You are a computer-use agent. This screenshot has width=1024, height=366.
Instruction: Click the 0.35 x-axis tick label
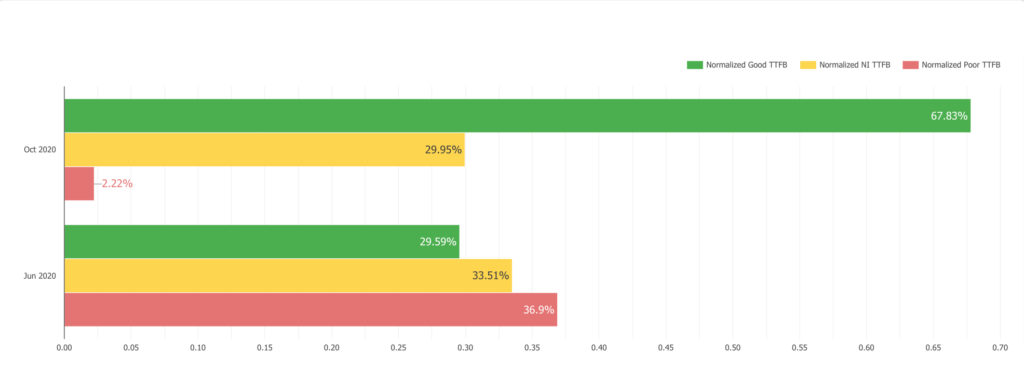tap(532, 347)
